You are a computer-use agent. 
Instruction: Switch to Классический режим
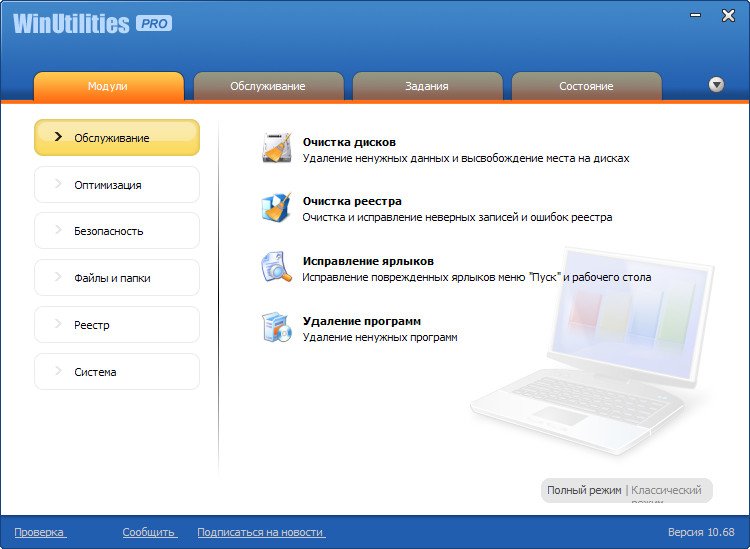[x=666, y=493]
